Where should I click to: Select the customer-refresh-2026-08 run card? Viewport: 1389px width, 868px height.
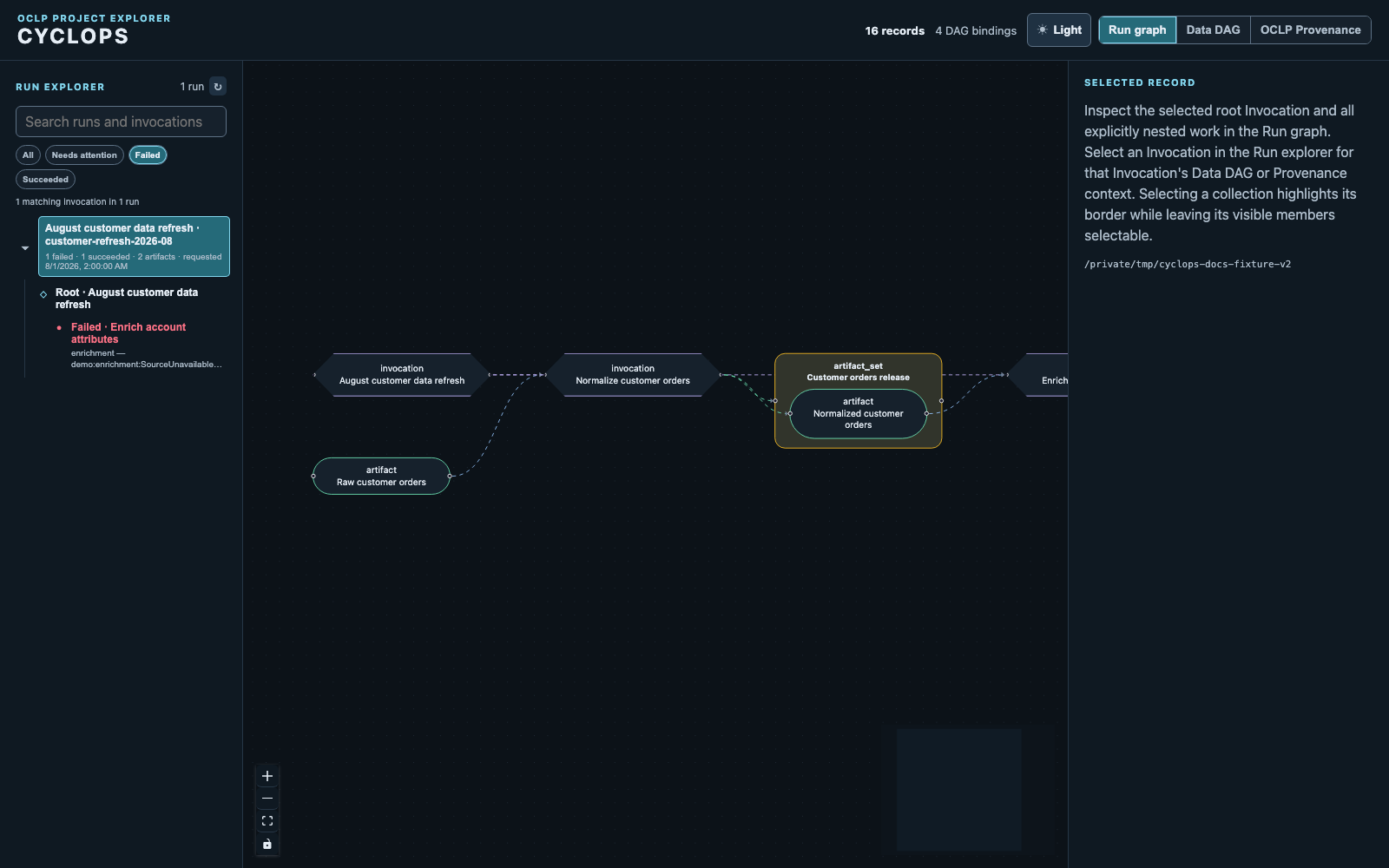coord(134,247)
